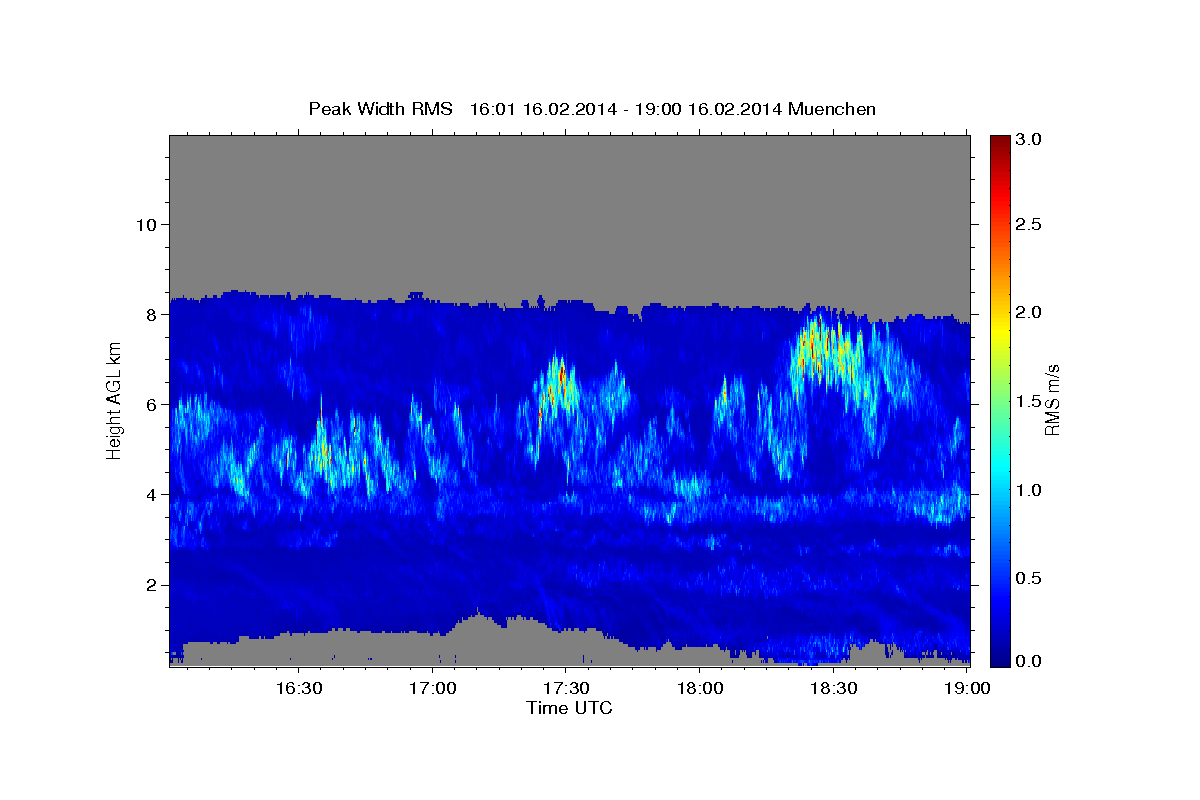Click the height tick label 8
This screenshot has height=800, width=1200.
(x=150, y=314)
